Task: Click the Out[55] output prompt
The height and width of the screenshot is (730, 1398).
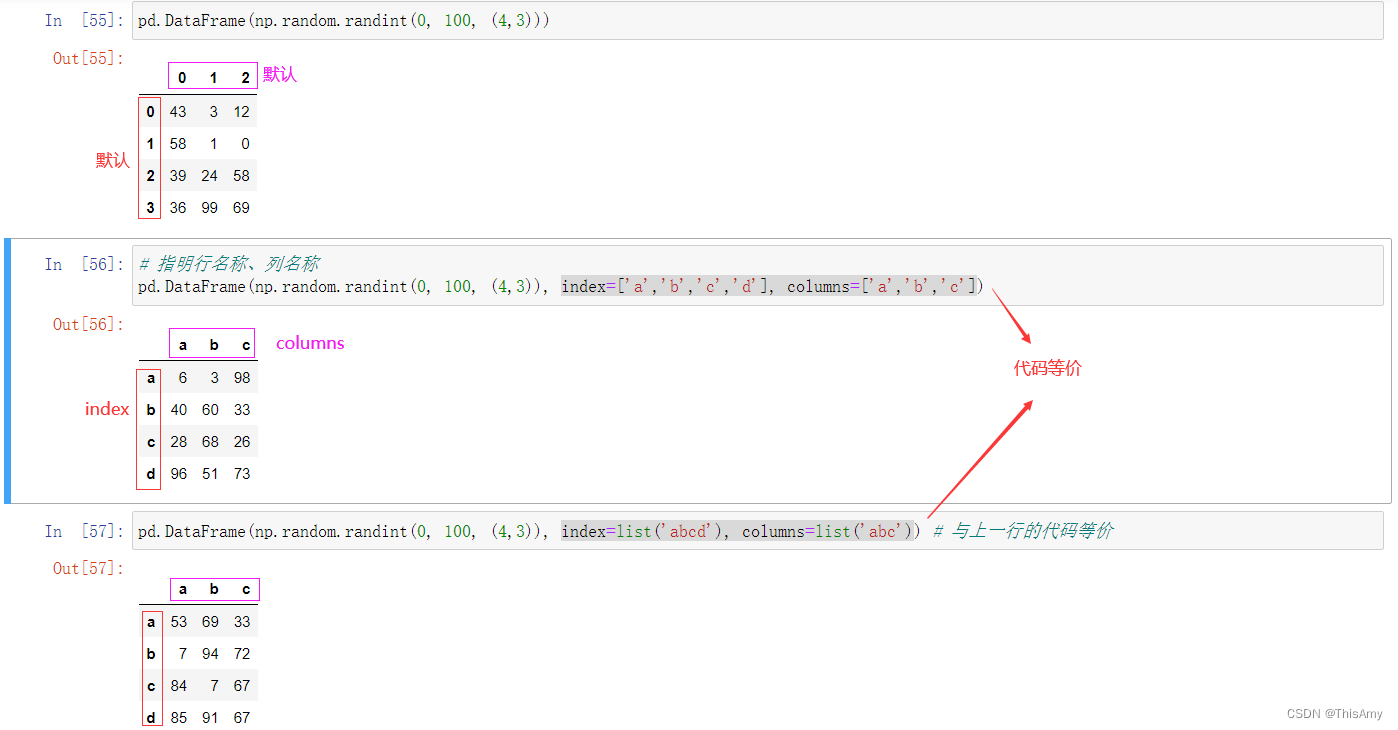Action: point(88,58)
